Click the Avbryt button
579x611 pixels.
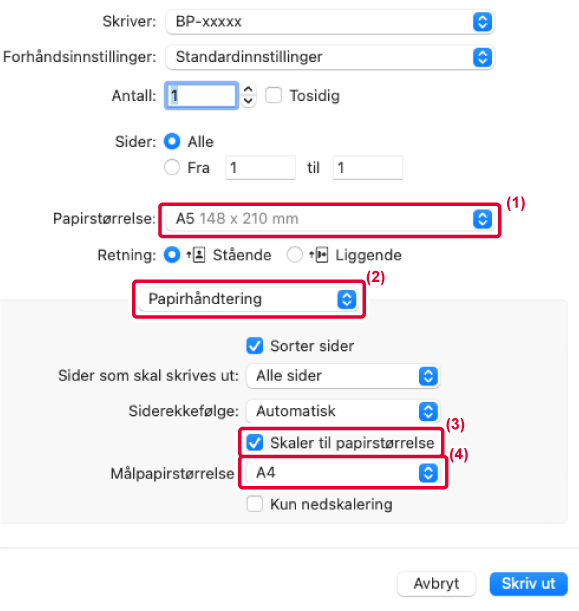tap(436, 584)
